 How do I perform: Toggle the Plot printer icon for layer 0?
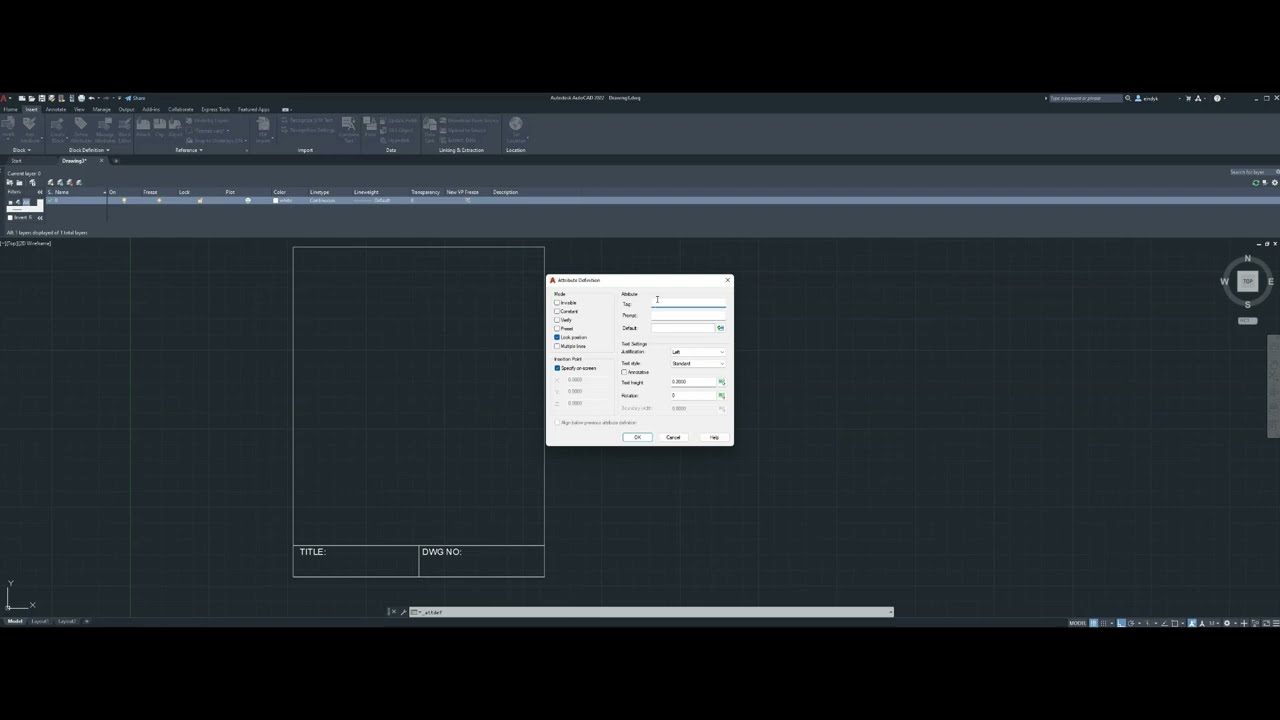[248, 200]
